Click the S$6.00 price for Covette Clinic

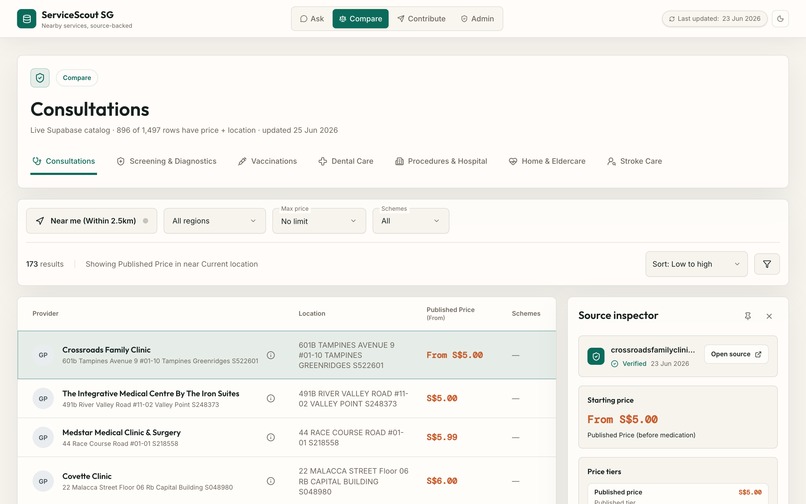pos(442,481)
